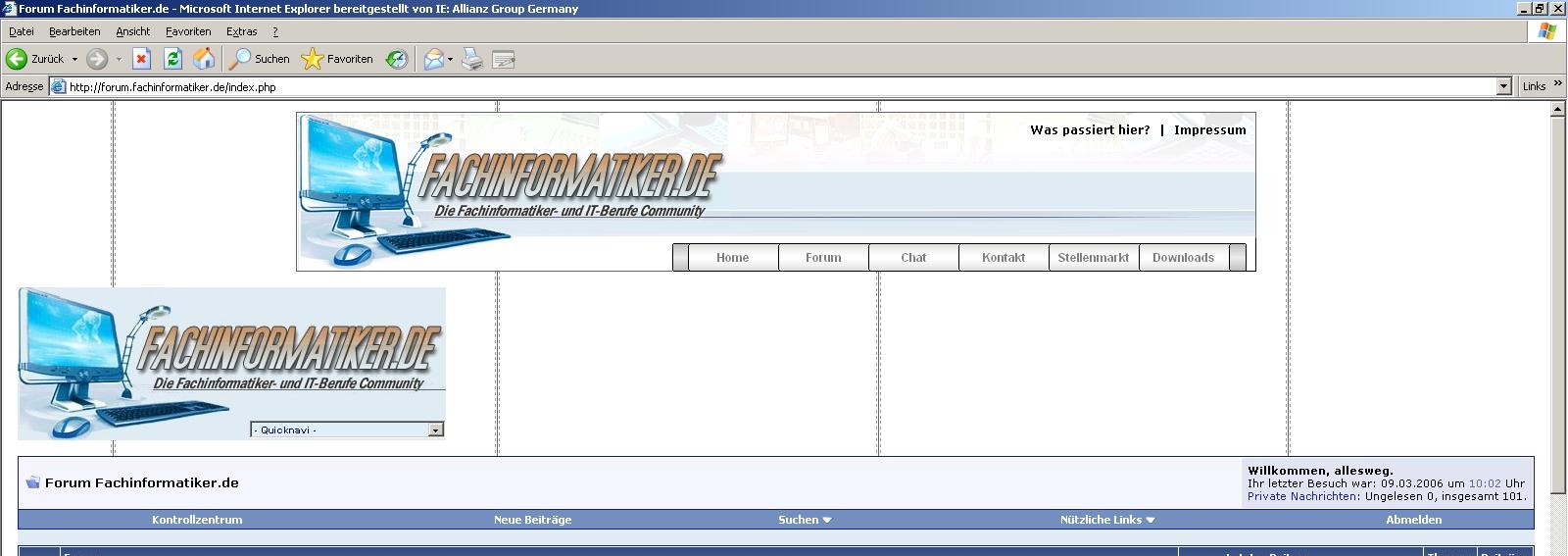Click the lower-left Fachinformatiker.de banner
This screenshot has width=1568, height=556.
tap(231, 364)
